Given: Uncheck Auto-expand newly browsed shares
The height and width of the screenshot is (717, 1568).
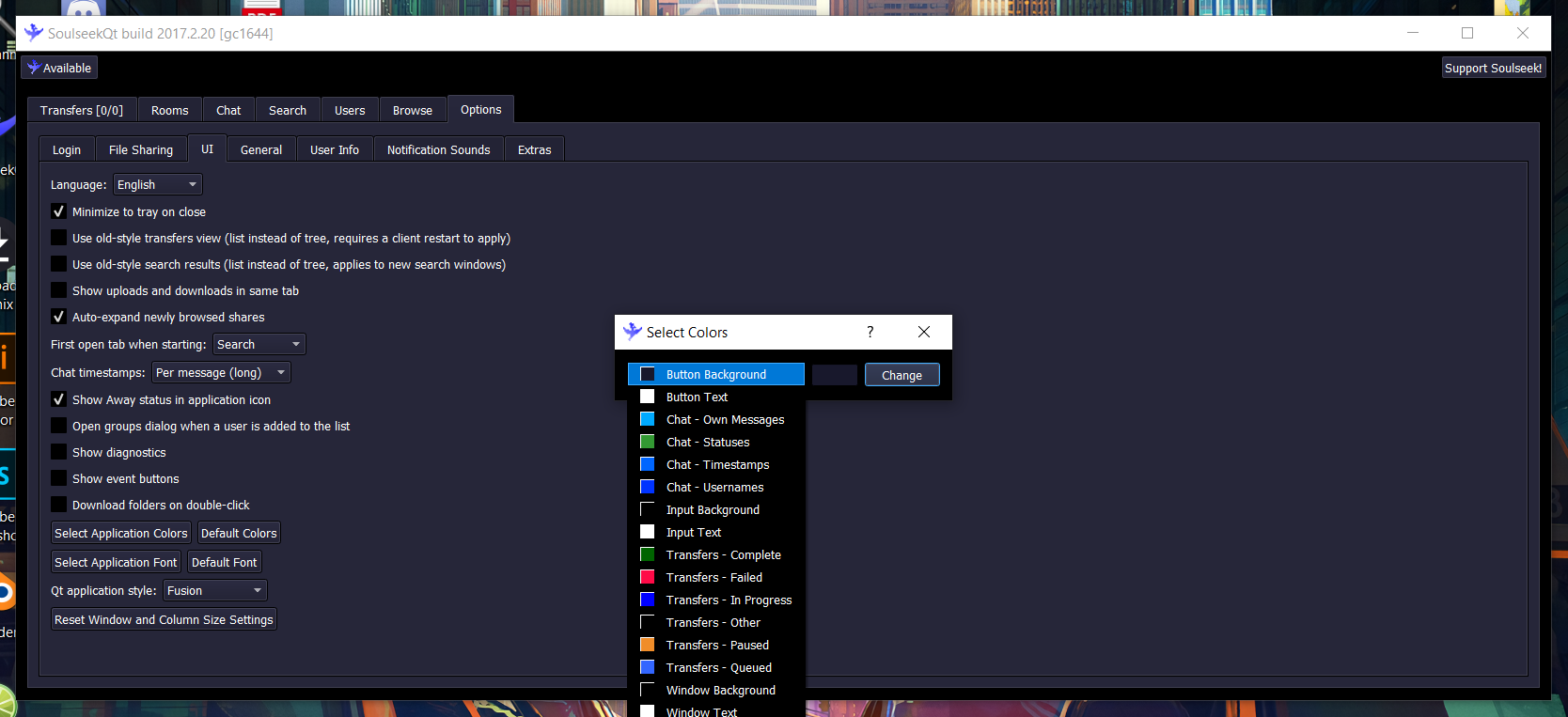Looking at the screenshot, I should click(59, 317).
